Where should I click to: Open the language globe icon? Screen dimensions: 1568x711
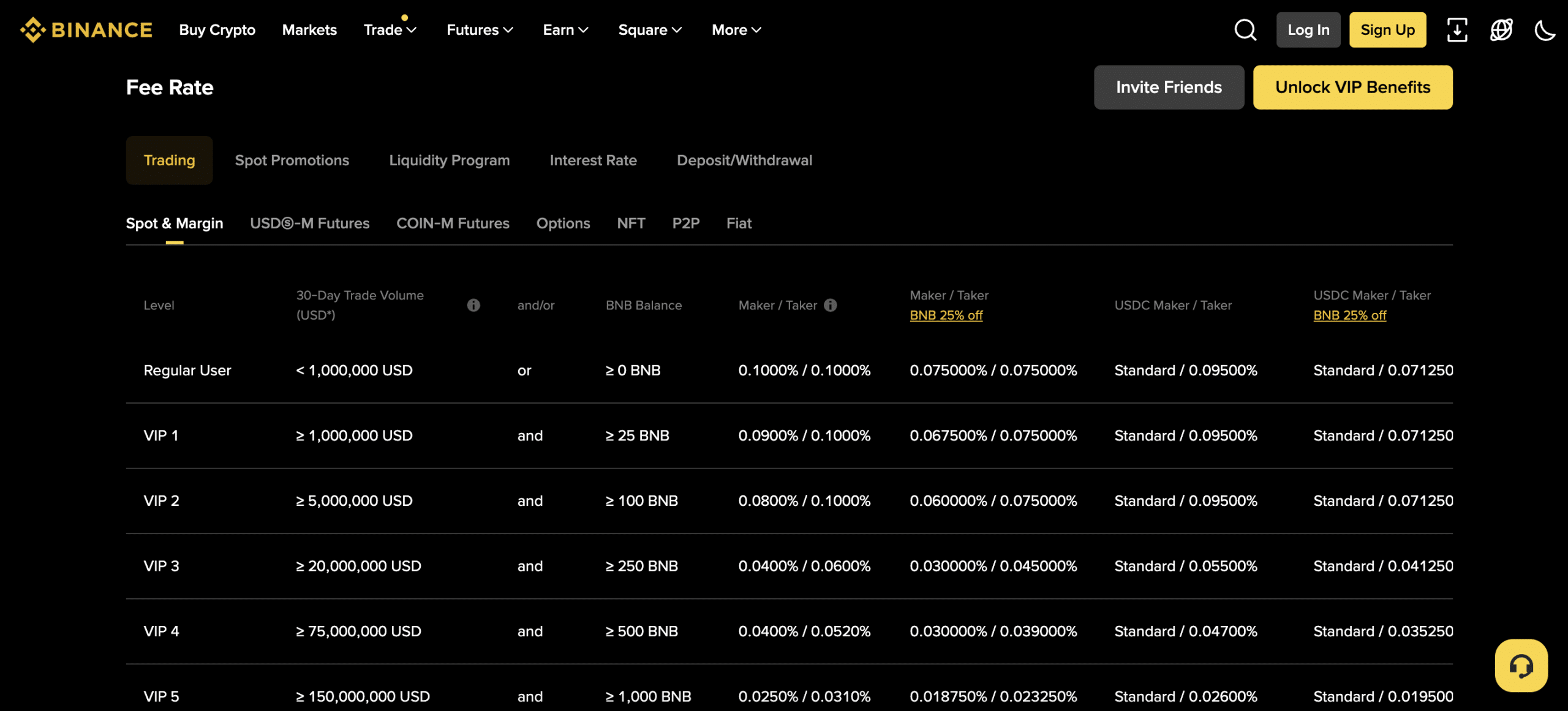[1501, 29]
